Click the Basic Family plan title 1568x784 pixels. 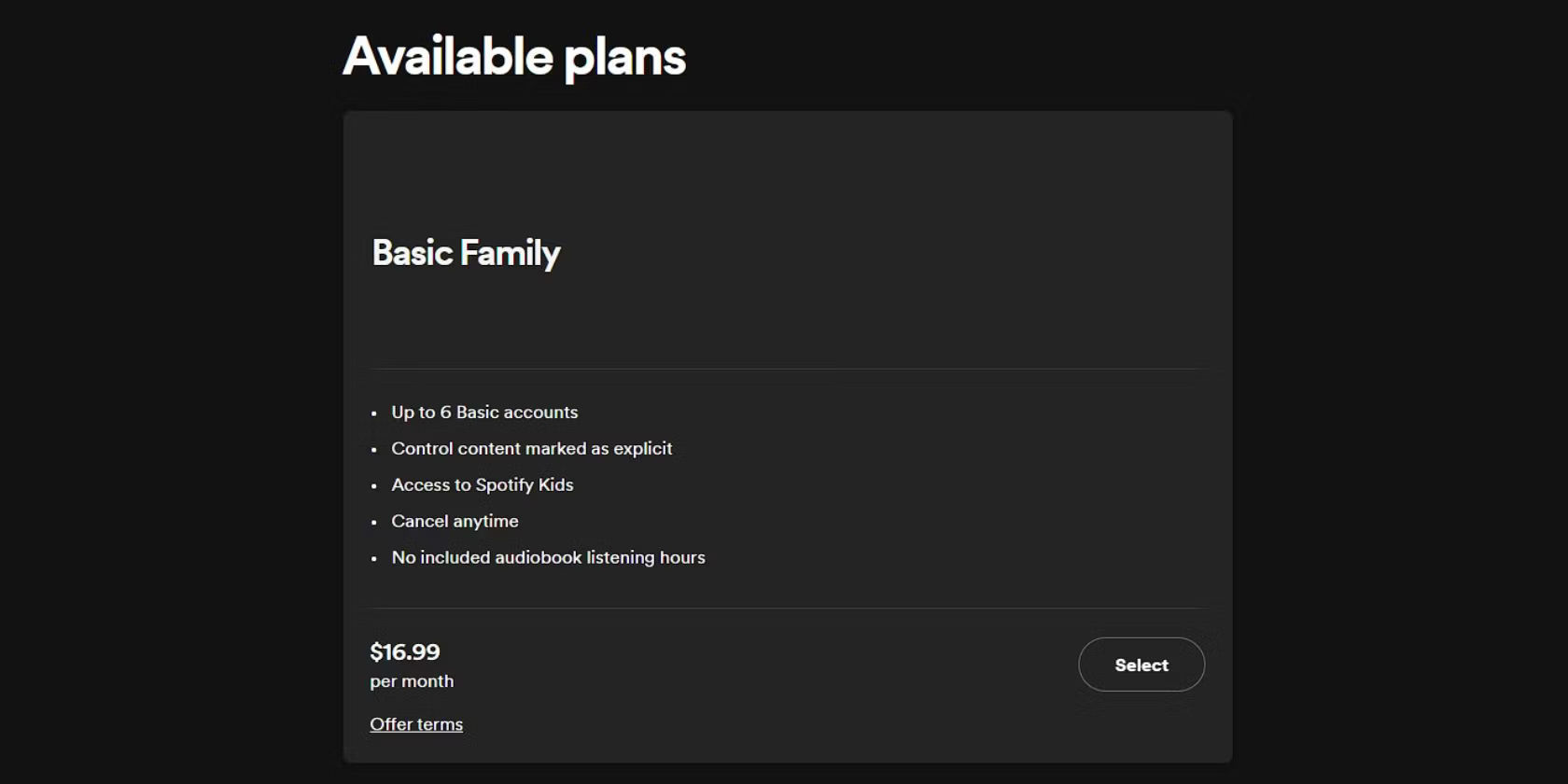tap(466, 252)
